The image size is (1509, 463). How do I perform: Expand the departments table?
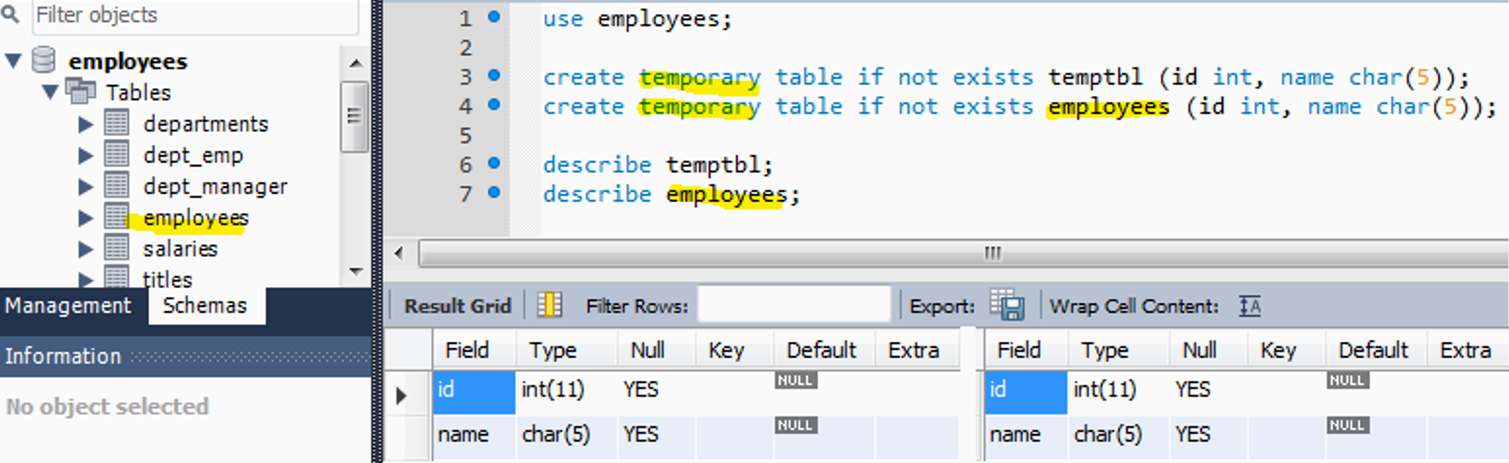(x=86, y=124)
